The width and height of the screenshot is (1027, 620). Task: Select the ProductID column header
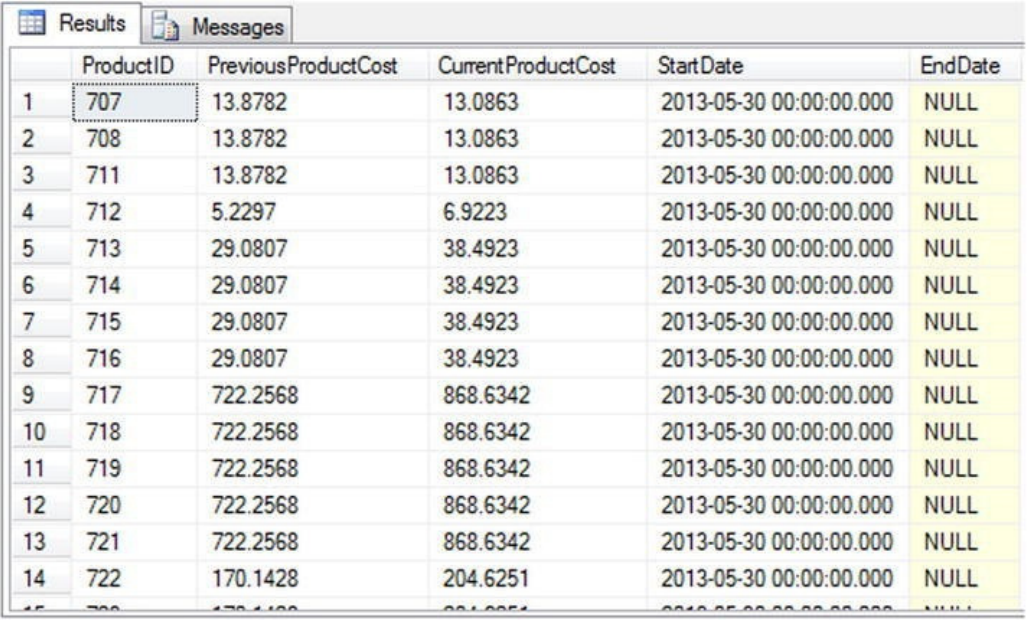117,65
